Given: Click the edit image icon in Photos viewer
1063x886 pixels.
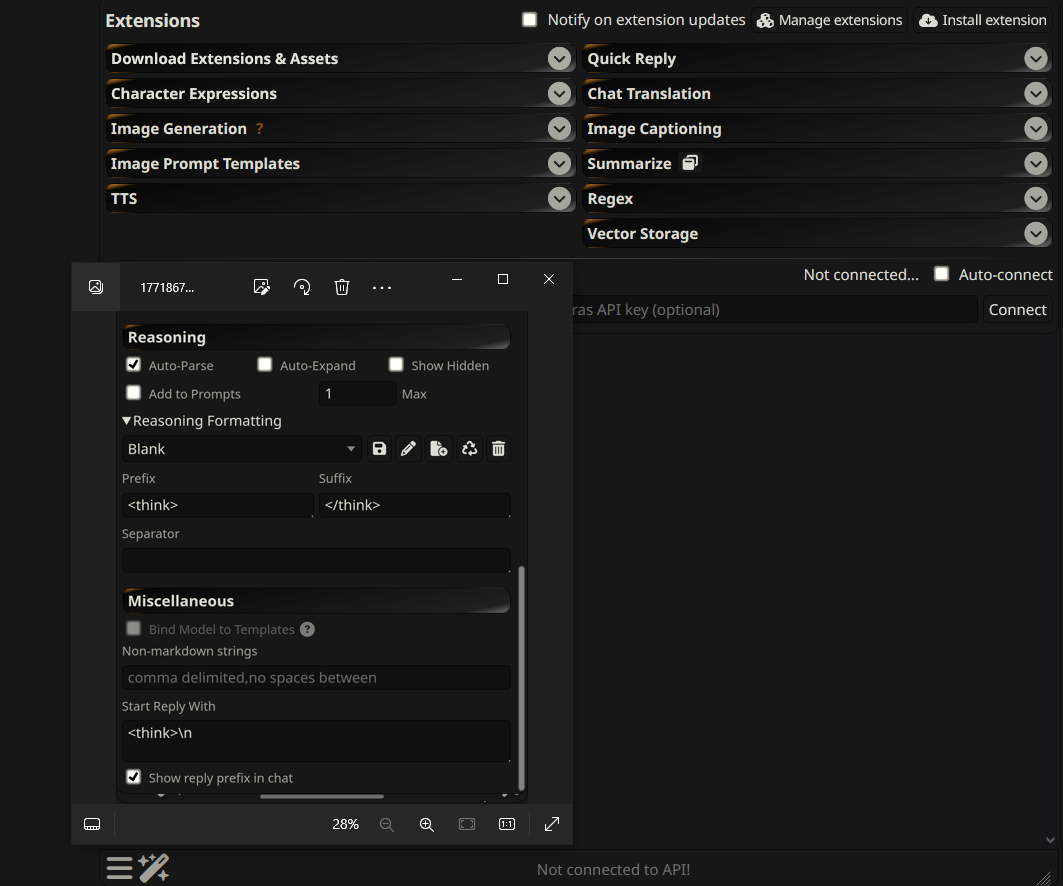Looking at the screenshot, I should [262, 287].
